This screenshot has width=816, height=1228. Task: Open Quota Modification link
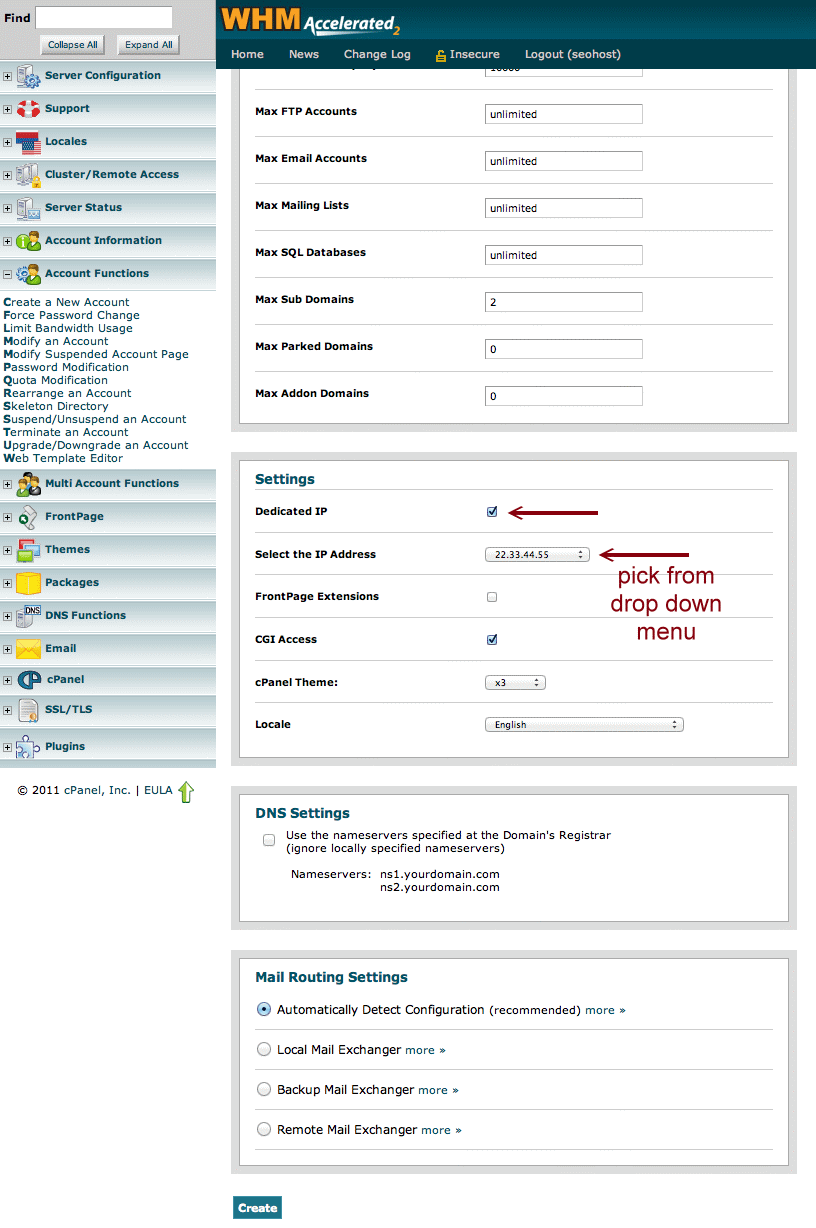pyautogui.click(x=56, y=380)
